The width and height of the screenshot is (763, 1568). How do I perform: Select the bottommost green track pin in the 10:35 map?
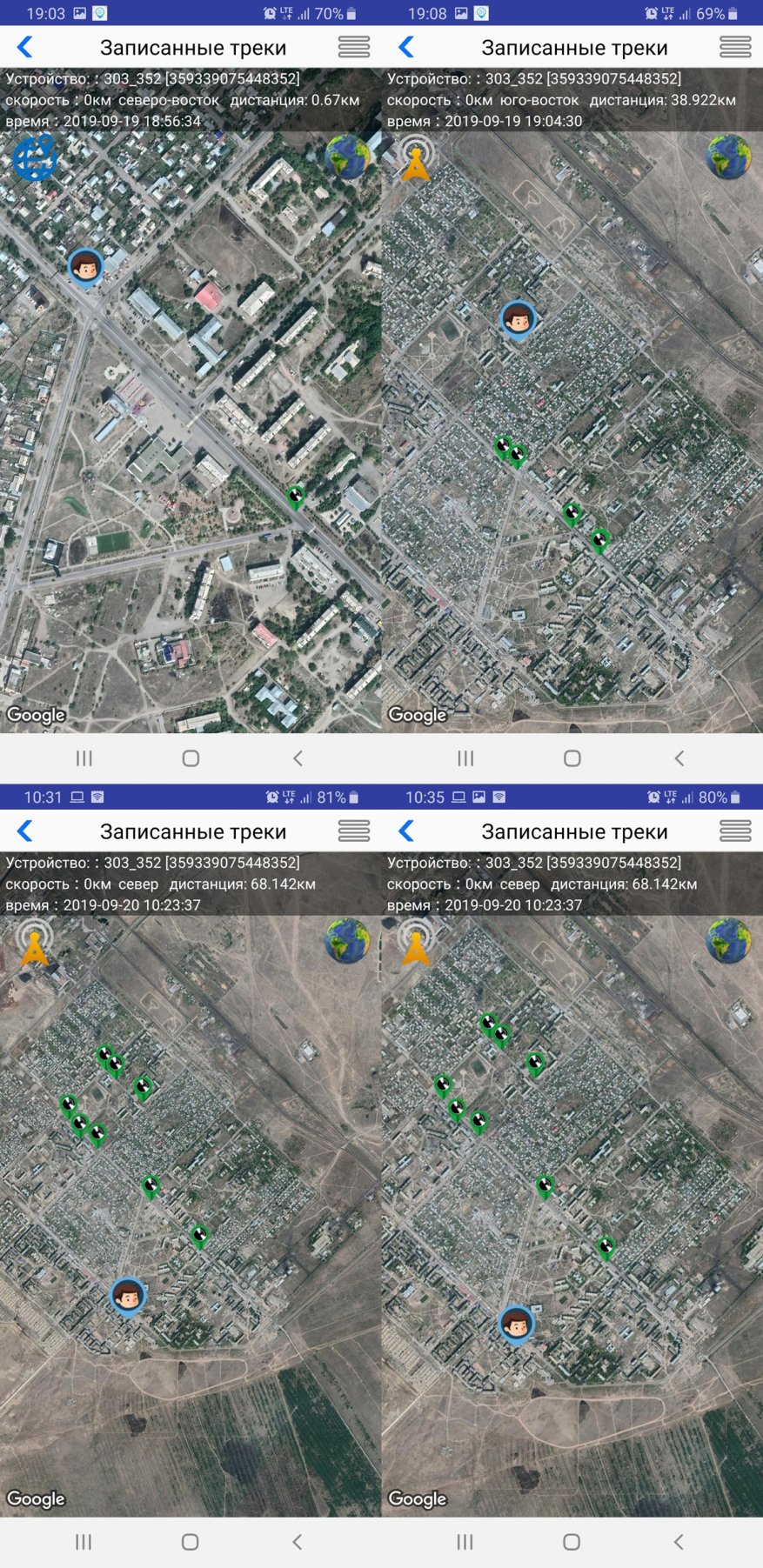[x=606, y=1248]
